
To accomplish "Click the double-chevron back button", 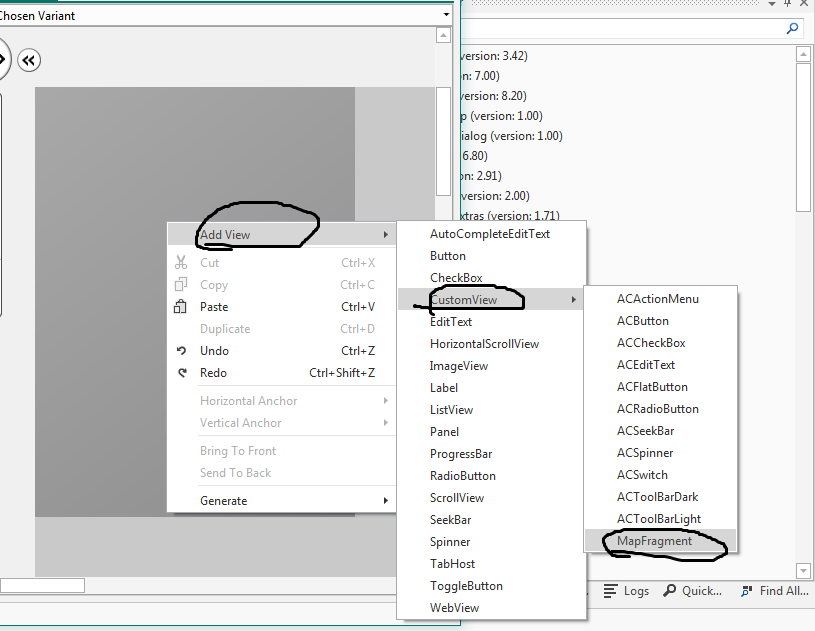I will (29, 61).
